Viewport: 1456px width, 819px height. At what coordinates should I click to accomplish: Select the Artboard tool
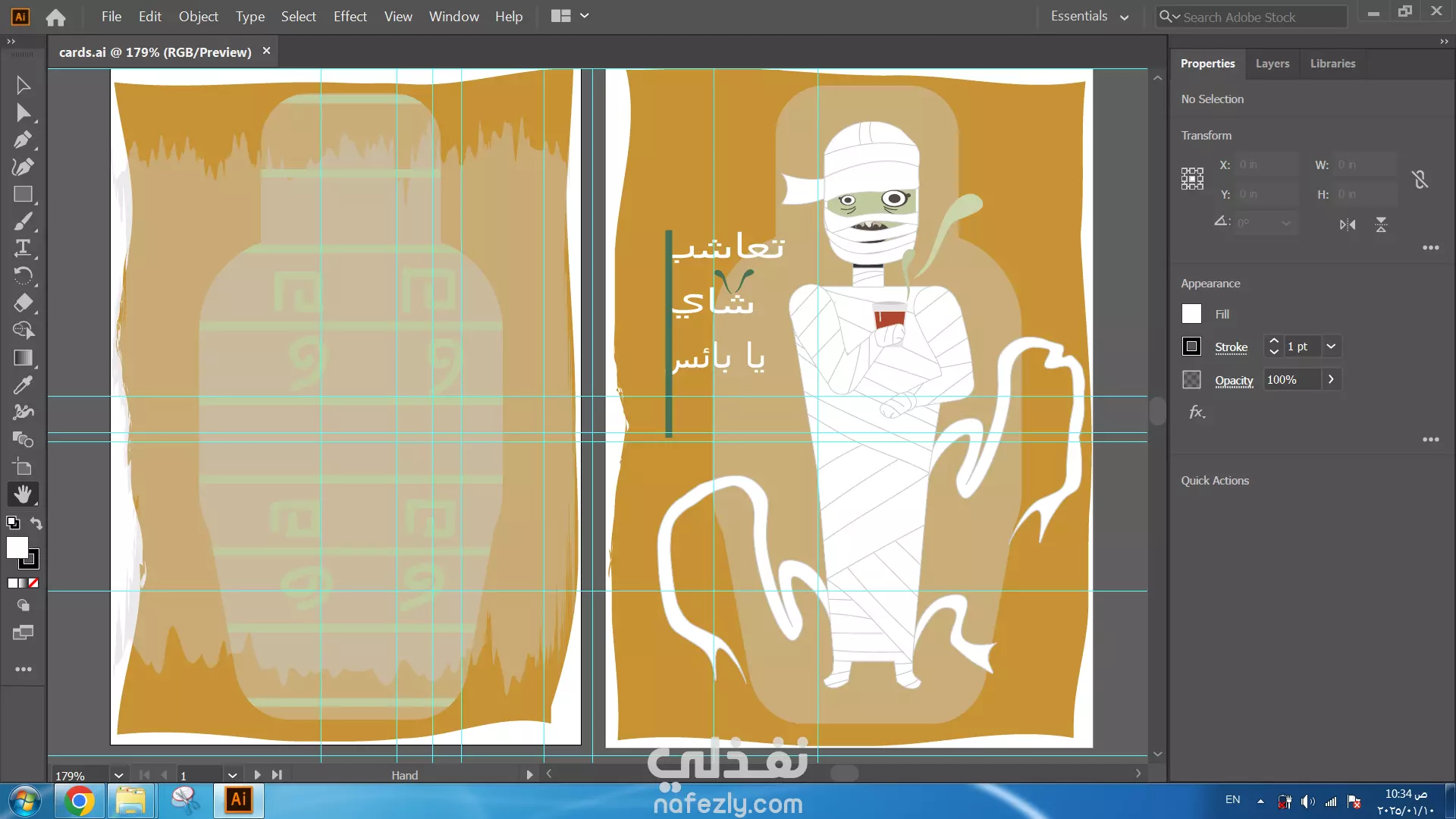coord(23,466)
